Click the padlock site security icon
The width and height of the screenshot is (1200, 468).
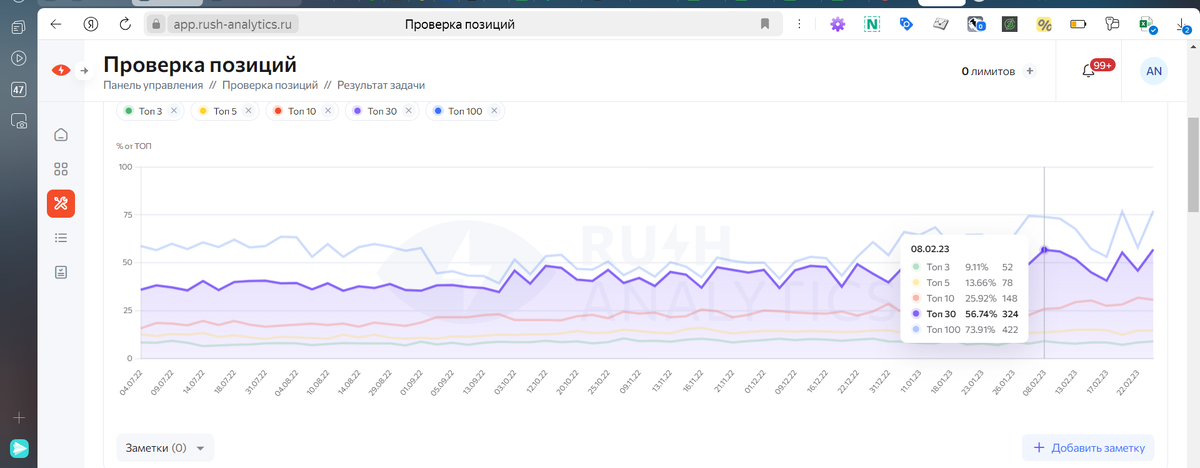point(155,23)
